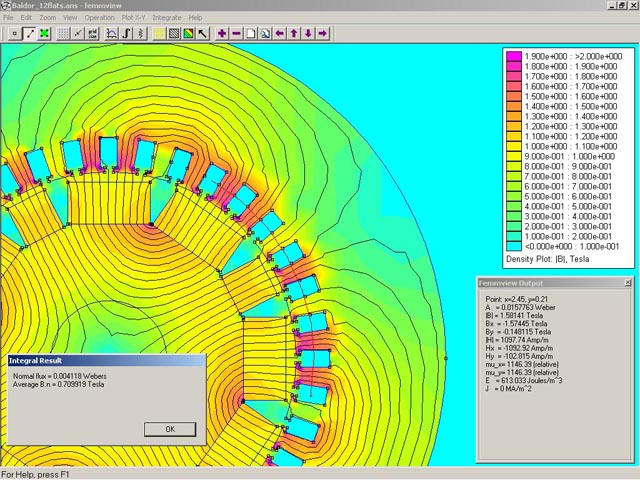Open the Integrate menu
640x480 pixels.
(x=167, y=18)
